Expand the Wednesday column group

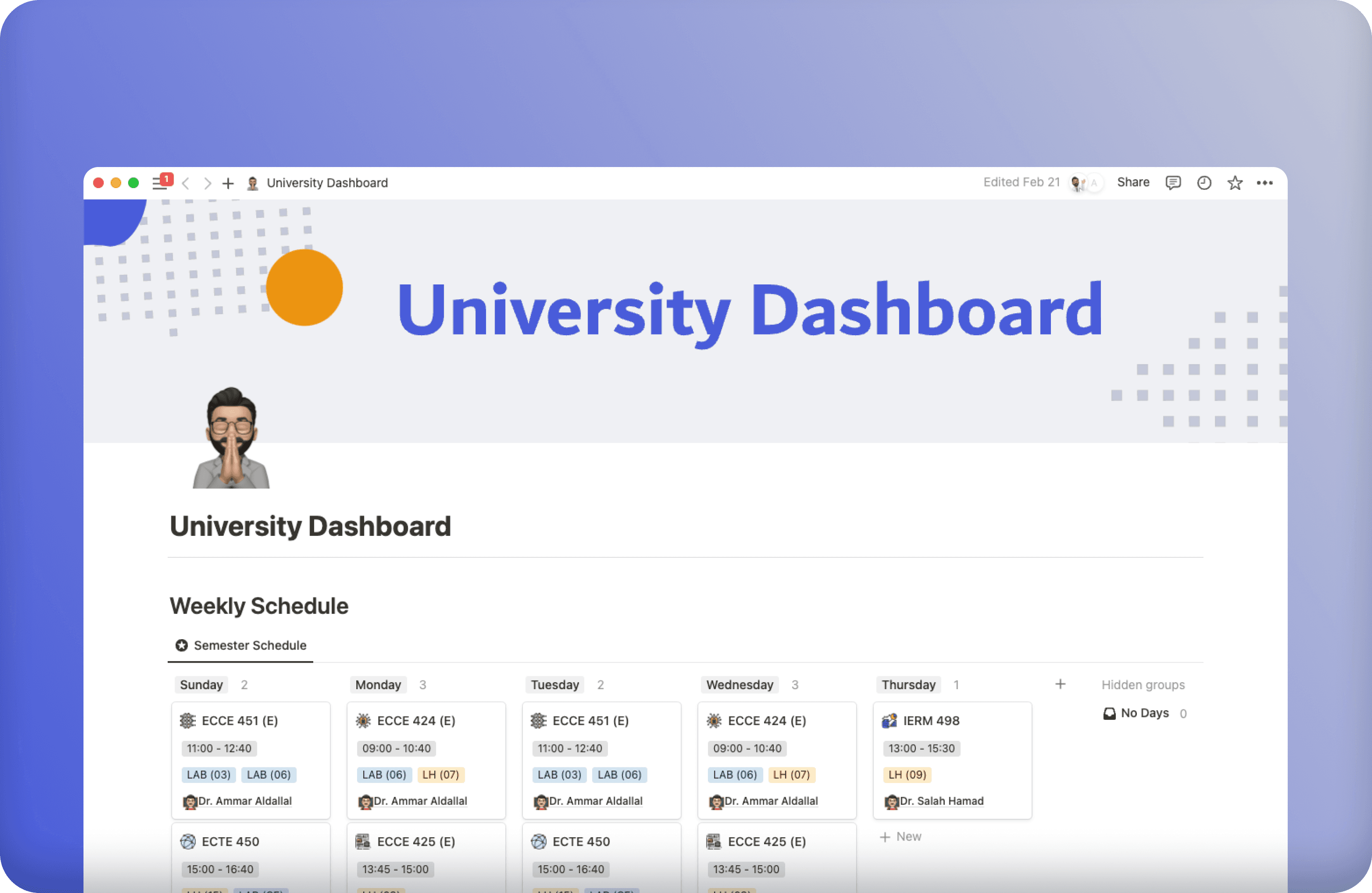pos(740,685)
